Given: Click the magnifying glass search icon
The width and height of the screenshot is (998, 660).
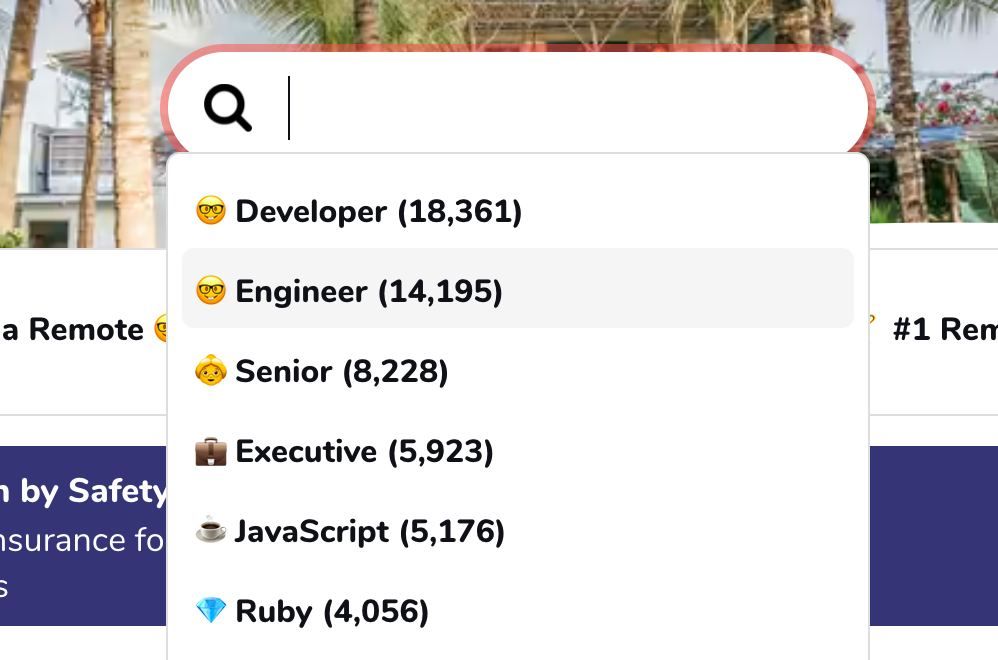Looking at the screenshot, I should (227, 107).
